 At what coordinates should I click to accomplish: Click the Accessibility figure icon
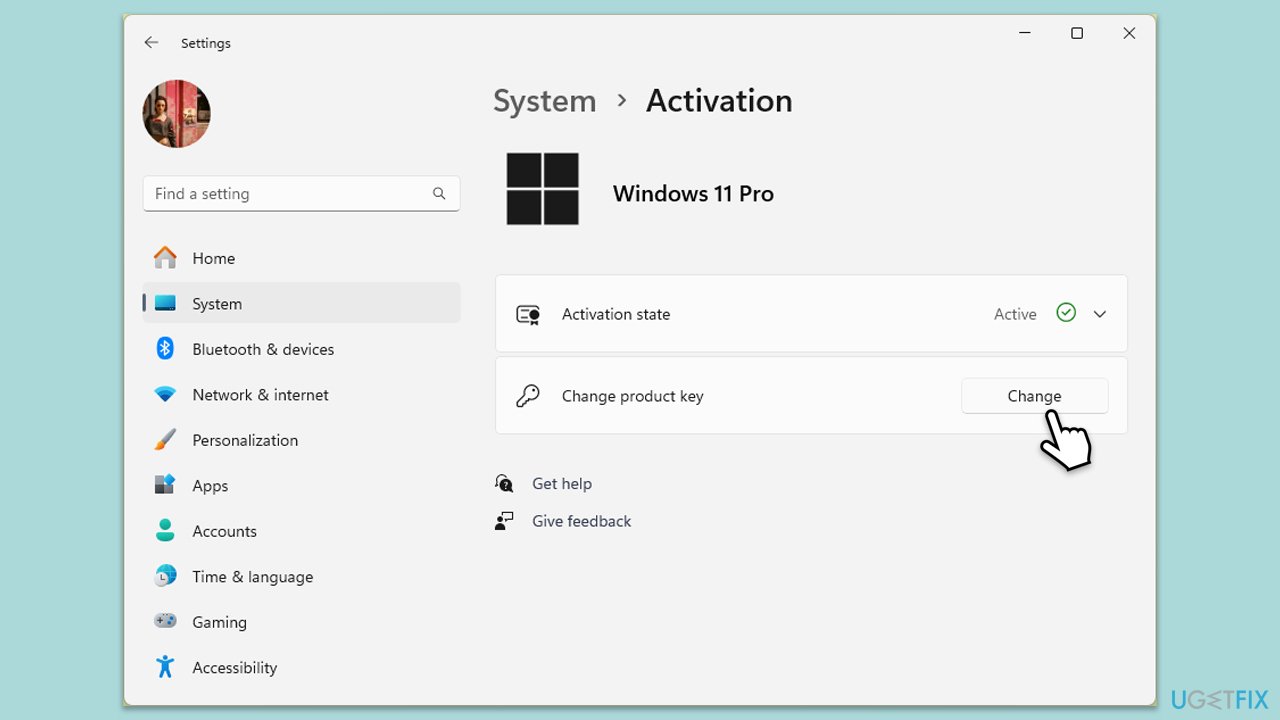tap(165, 667)
